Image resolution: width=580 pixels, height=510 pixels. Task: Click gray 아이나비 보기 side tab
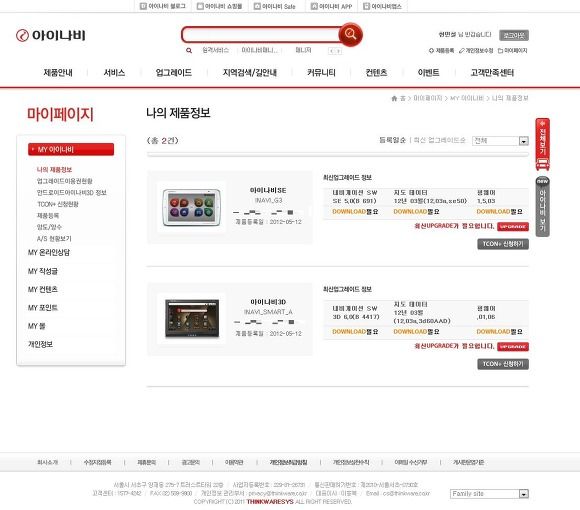(x=543, y=206)
